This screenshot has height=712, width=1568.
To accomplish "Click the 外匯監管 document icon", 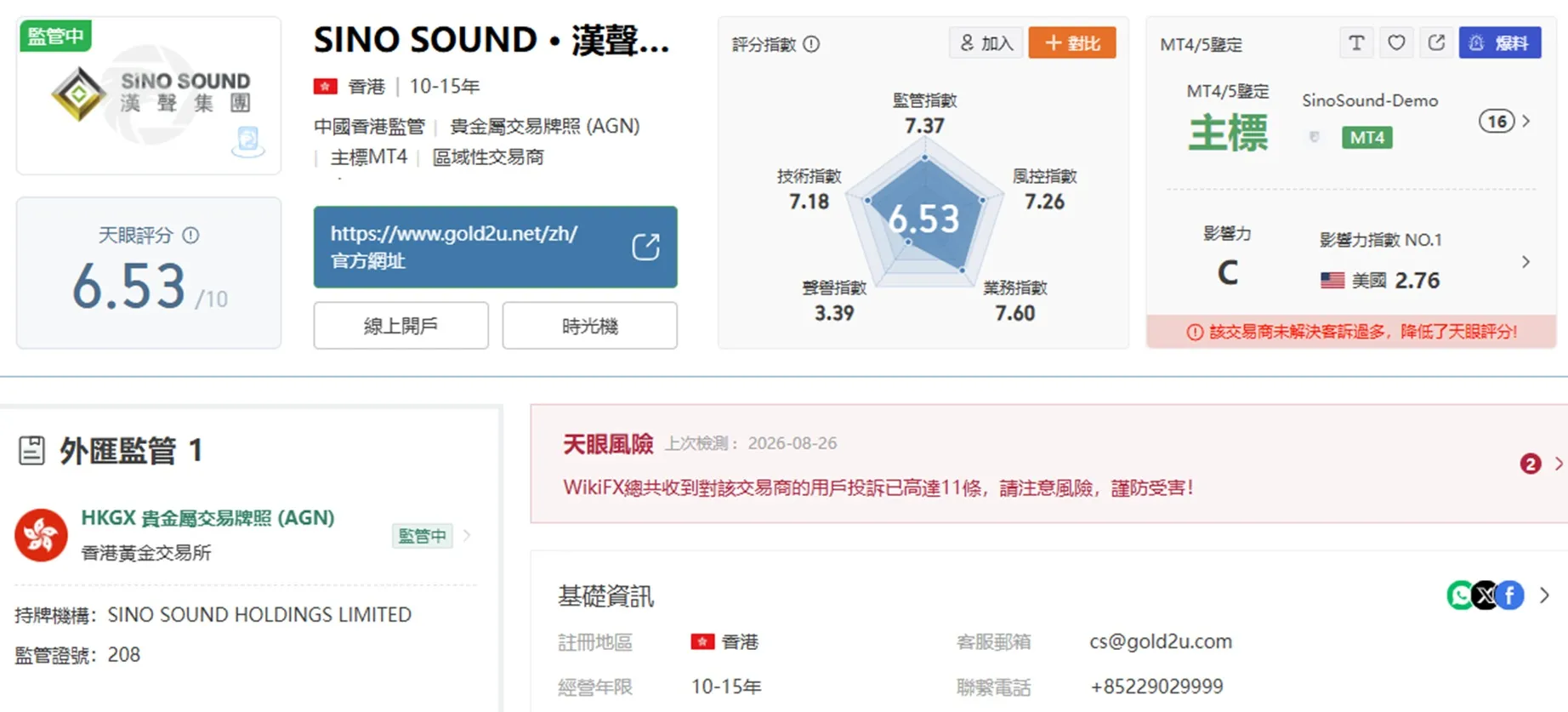I will (x=31, y=450).
